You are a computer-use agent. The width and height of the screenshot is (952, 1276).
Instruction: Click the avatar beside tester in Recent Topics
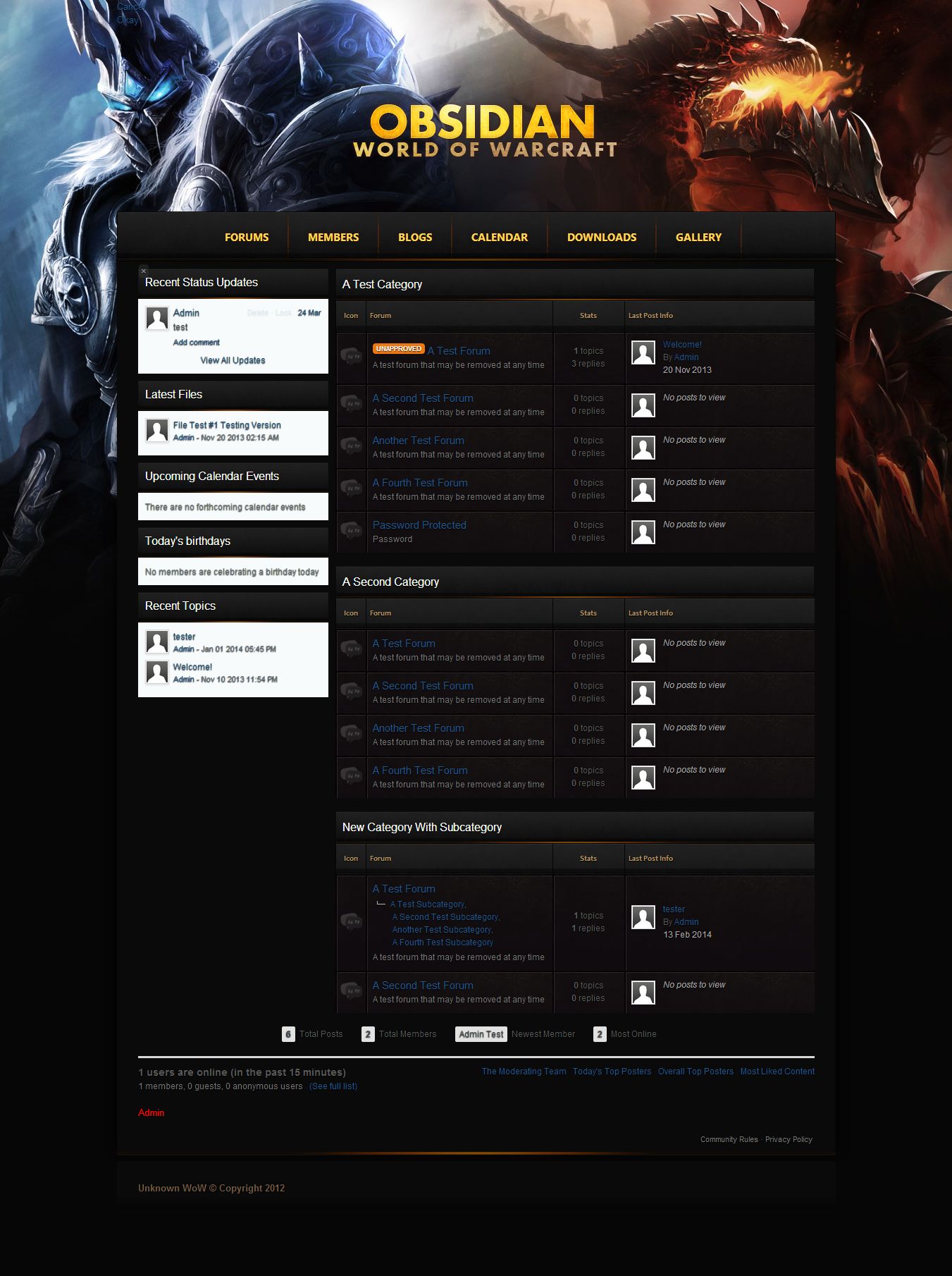pyautogui.click(x=156, y=642)
